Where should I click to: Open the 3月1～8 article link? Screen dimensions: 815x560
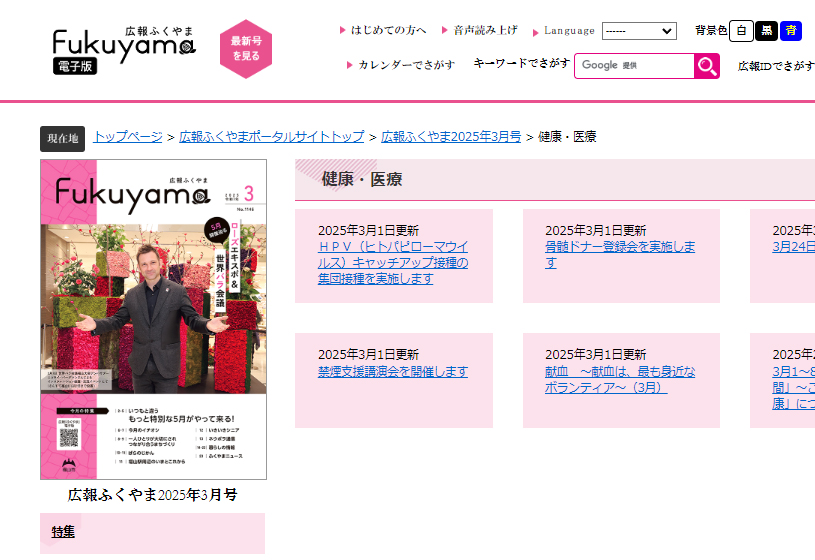(x=793, y=387)
